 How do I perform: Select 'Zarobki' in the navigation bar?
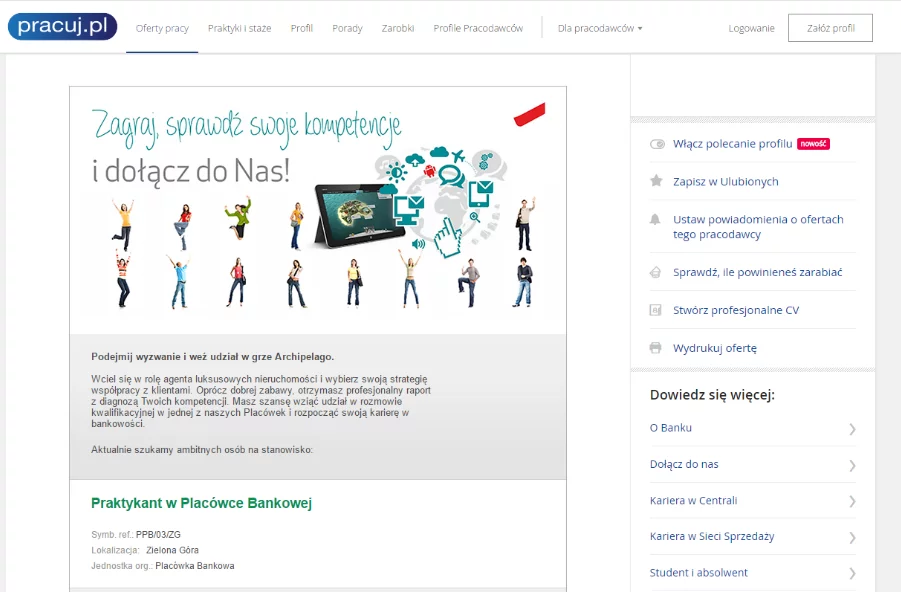coord(398,29)
